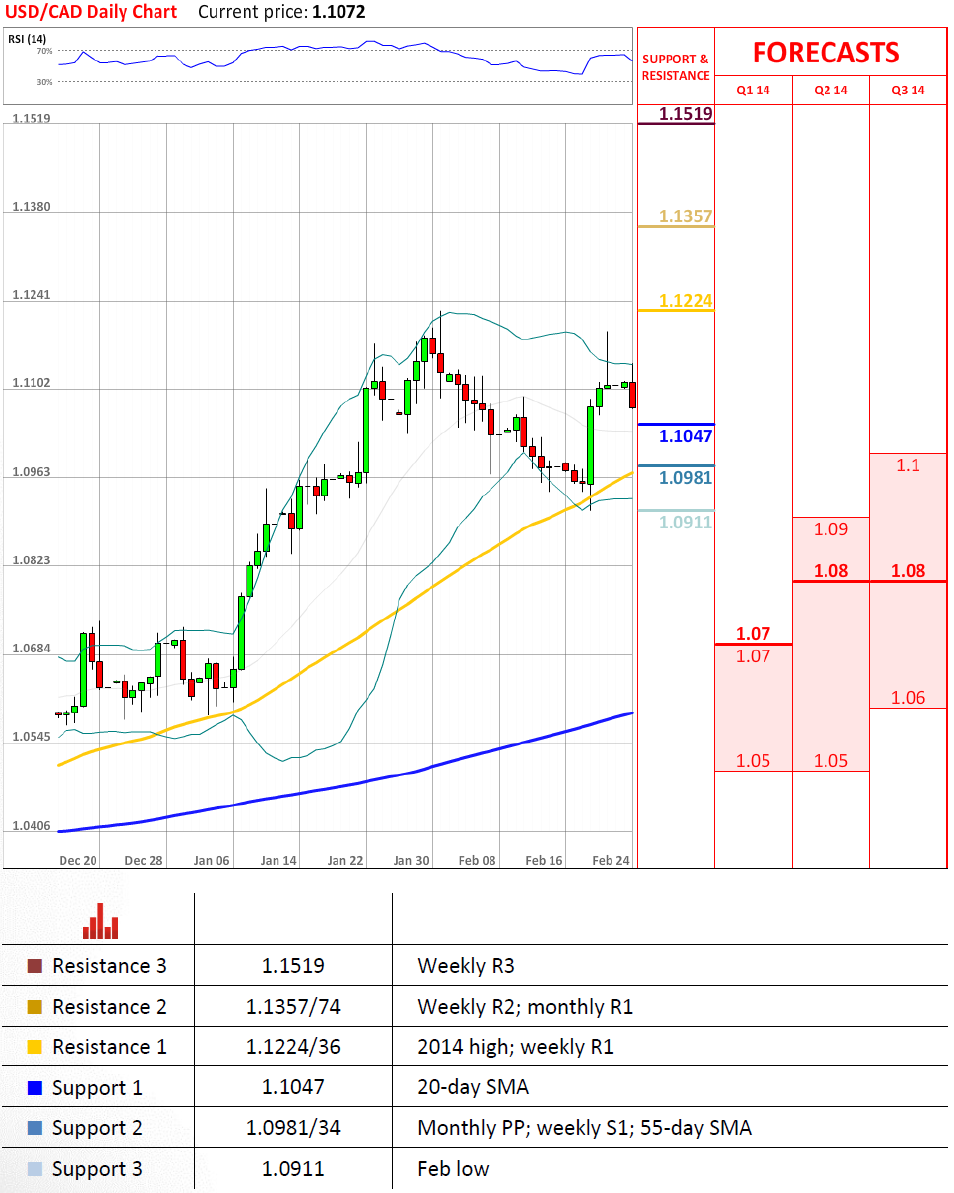
Task: Click the Resistance 1 yellow swatch
Action: [x=35, y=1047]
